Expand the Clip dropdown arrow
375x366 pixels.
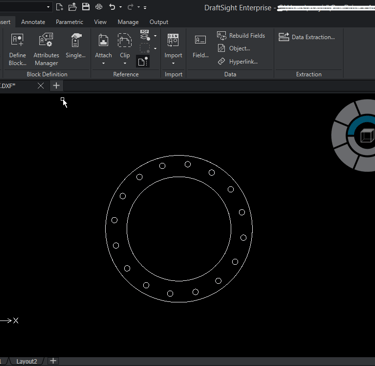[x=125, y=63]
